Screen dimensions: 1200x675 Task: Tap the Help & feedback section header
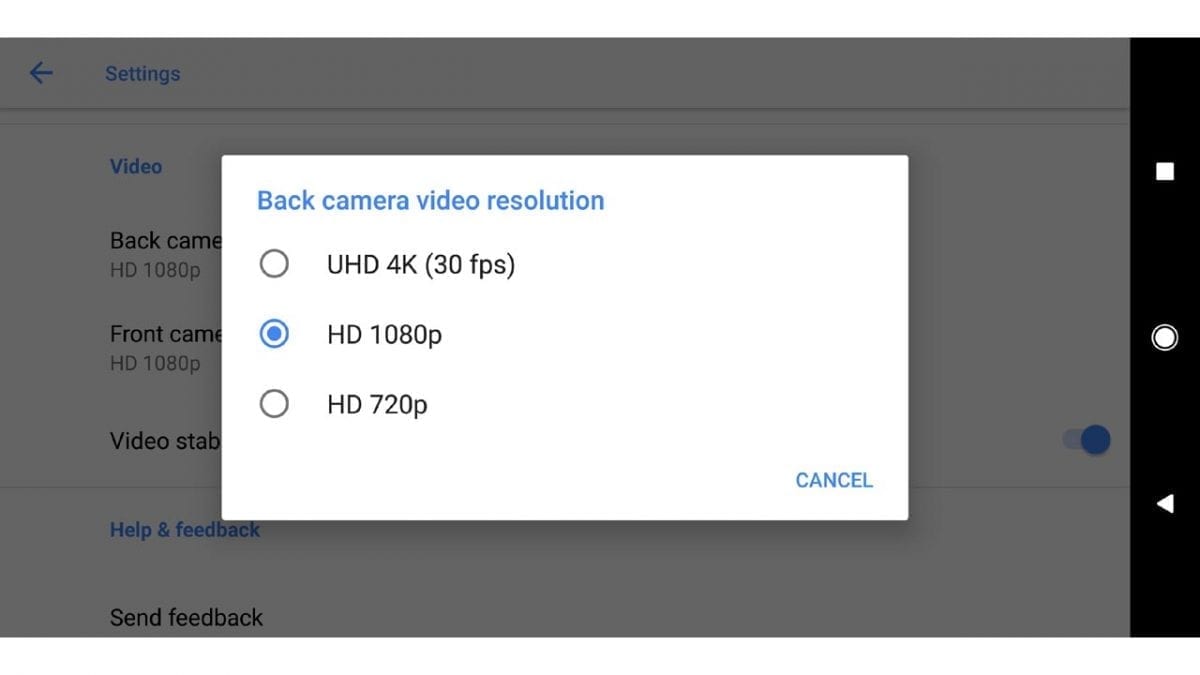[x=185, y=530]
